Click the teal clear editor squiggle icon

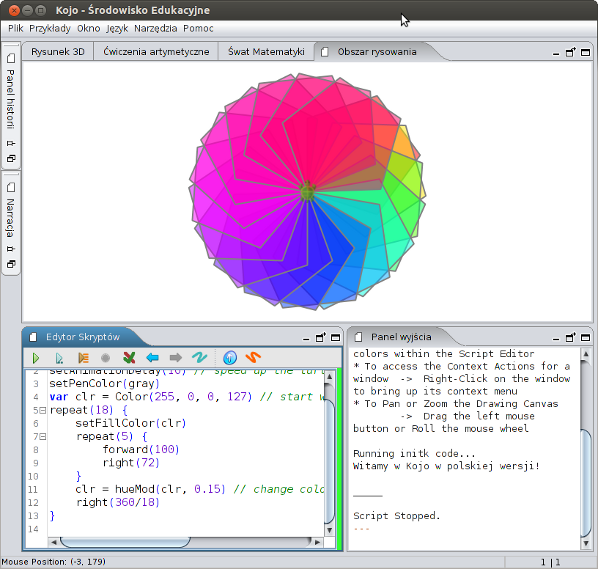tap(199, 357)
